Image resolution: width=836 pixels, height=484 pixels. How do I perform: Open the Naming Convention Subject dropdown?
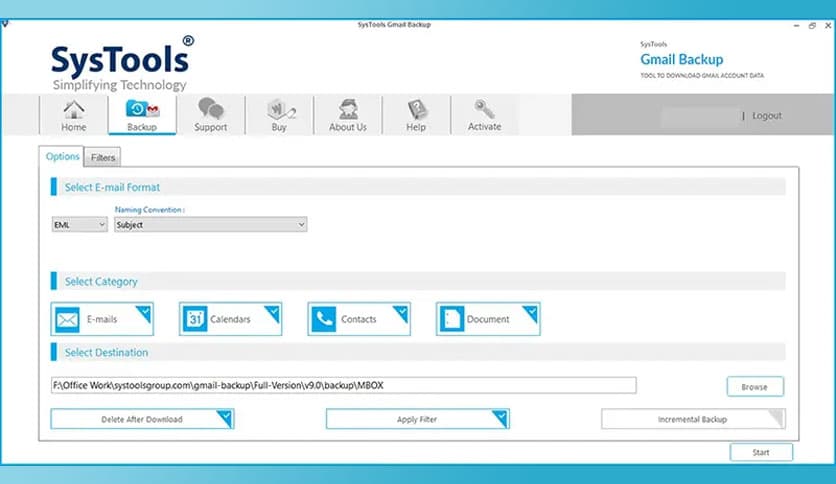pyautogui.click(x=211, y=225)
